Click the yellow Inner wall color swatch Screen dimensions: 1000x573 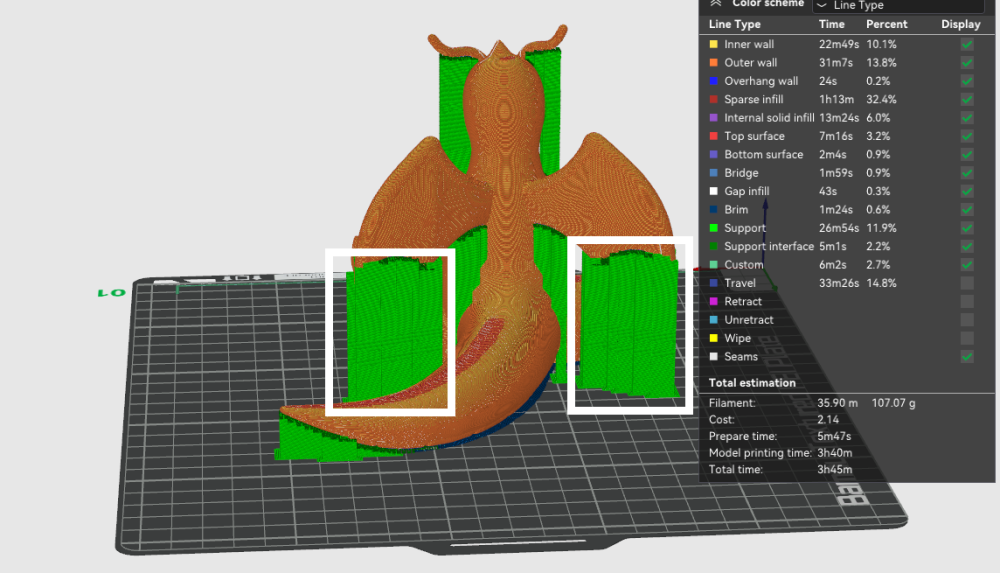tap(714, 44)
